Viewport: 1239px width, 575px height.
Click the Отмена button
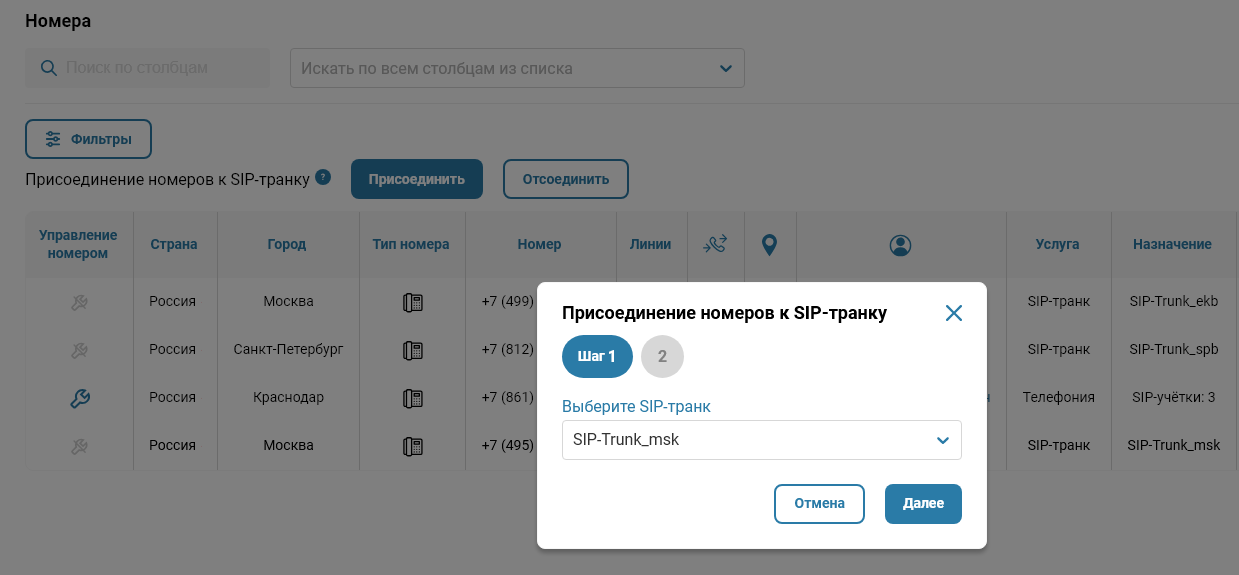click(819, 504)
